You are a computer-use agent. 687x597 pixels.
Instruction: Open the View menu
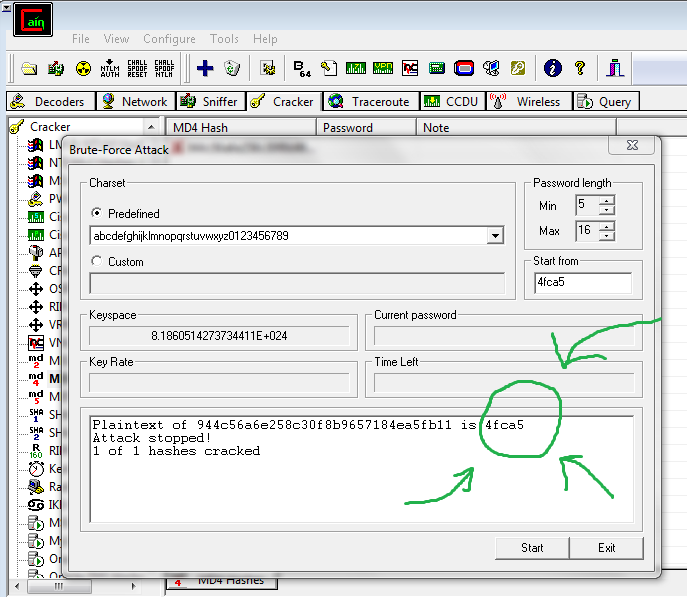(x=116, y=39)
